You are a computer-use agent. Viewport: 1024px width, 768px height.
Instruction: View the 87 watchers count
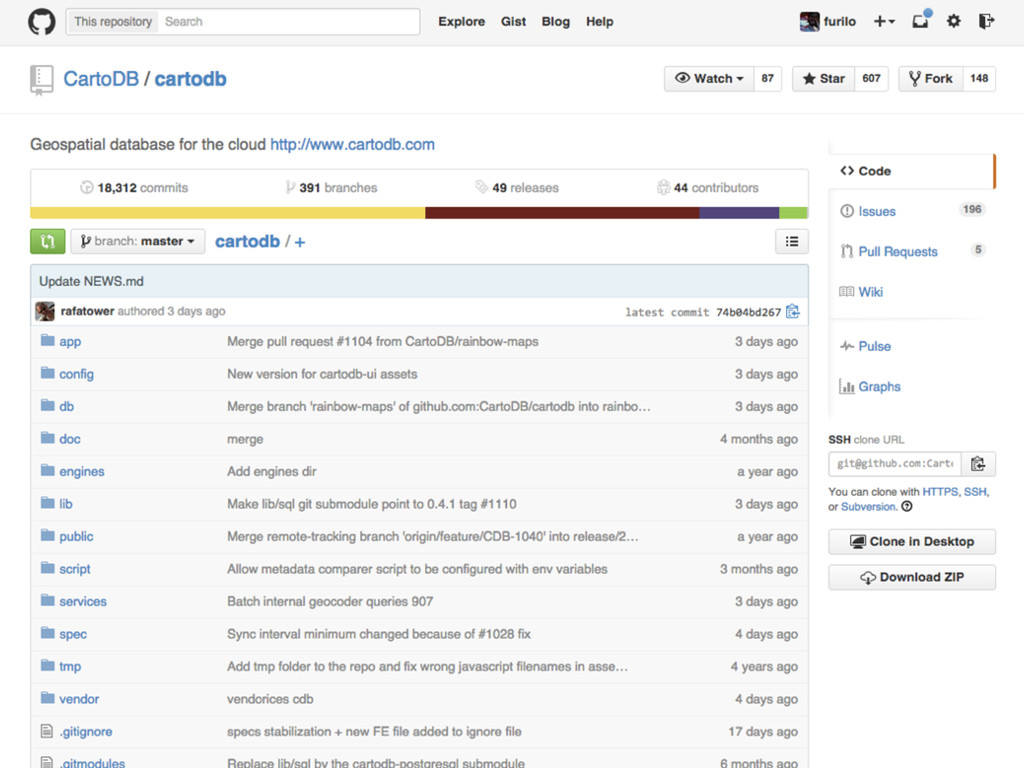coord(767,78)
